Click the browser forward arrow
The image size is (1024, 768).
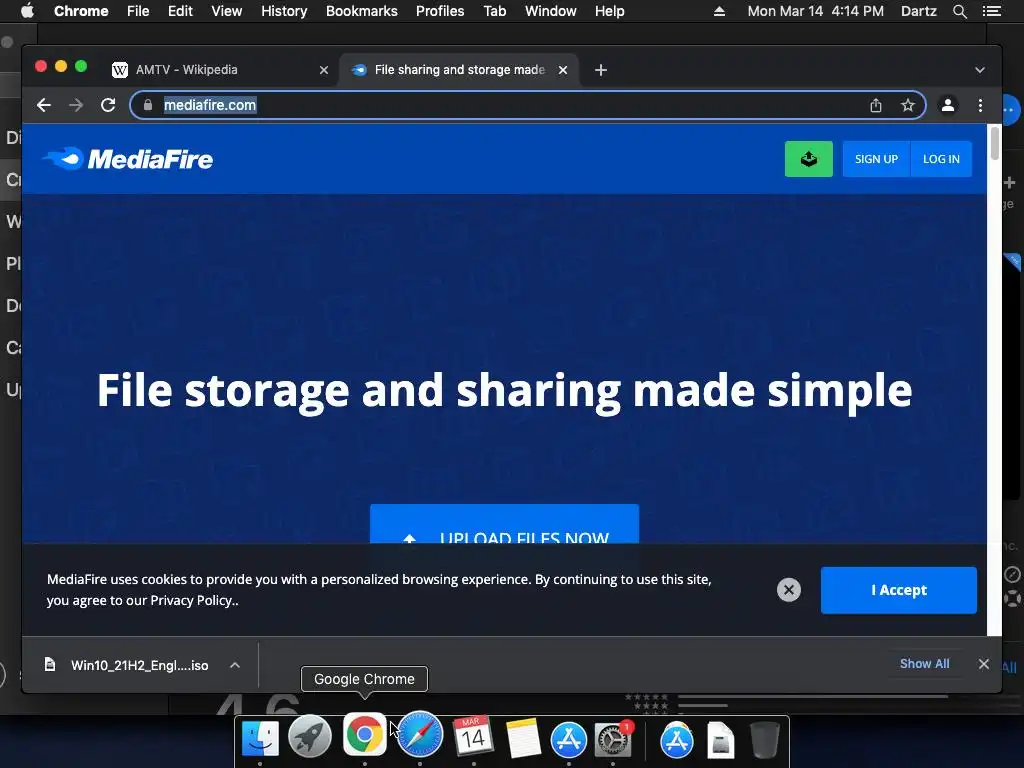(x=76, y=105)
